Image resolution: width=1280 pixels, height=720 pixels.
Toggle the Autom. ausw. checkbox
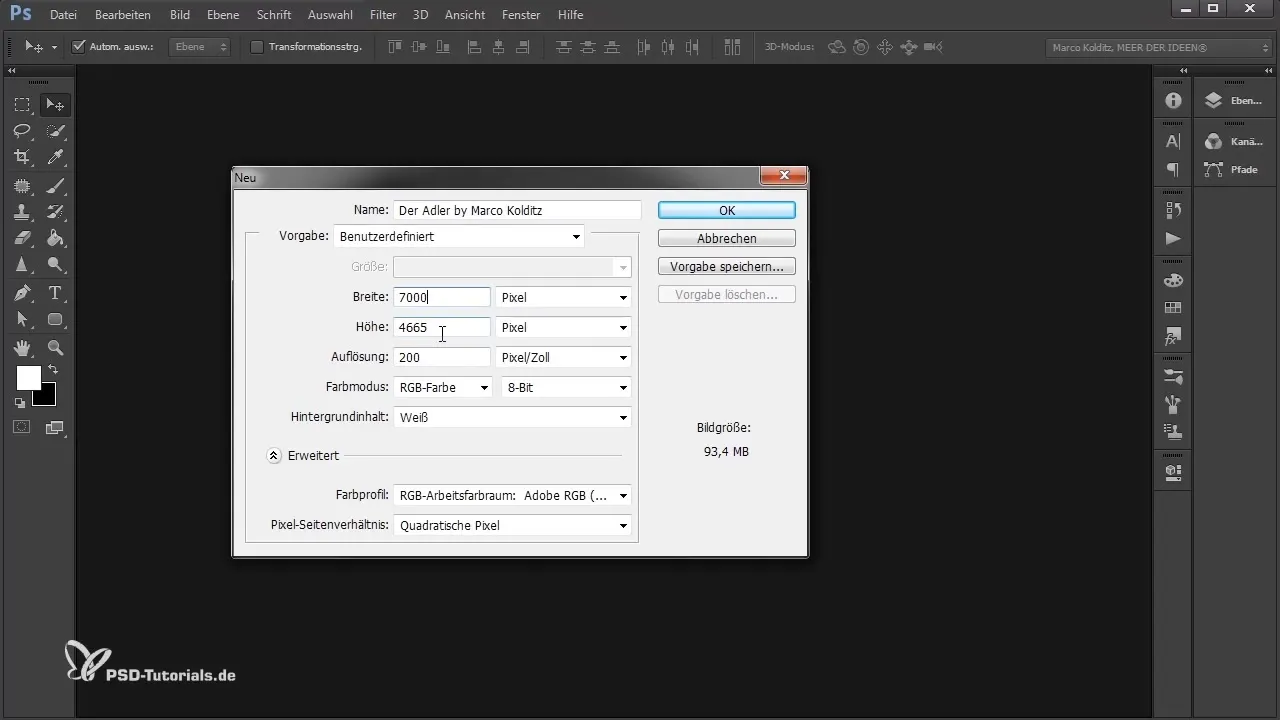[80, 47]
